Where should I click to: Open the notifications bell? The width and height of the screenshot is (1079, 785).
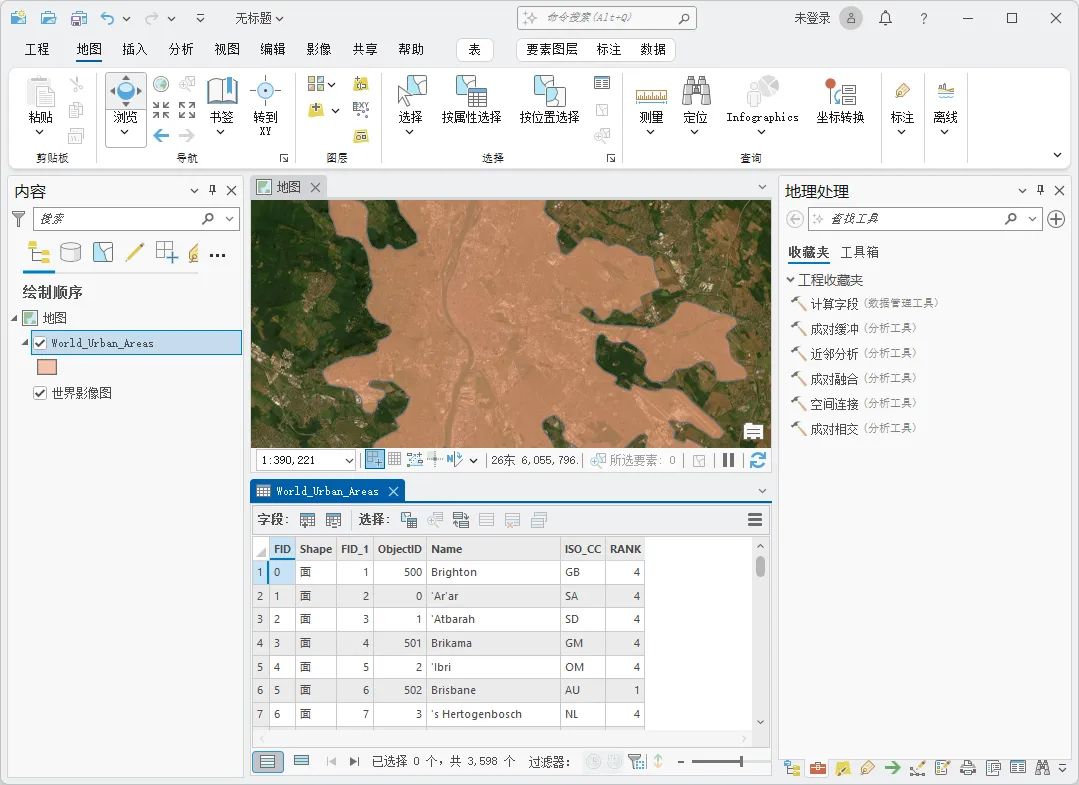tap(886, 19)
